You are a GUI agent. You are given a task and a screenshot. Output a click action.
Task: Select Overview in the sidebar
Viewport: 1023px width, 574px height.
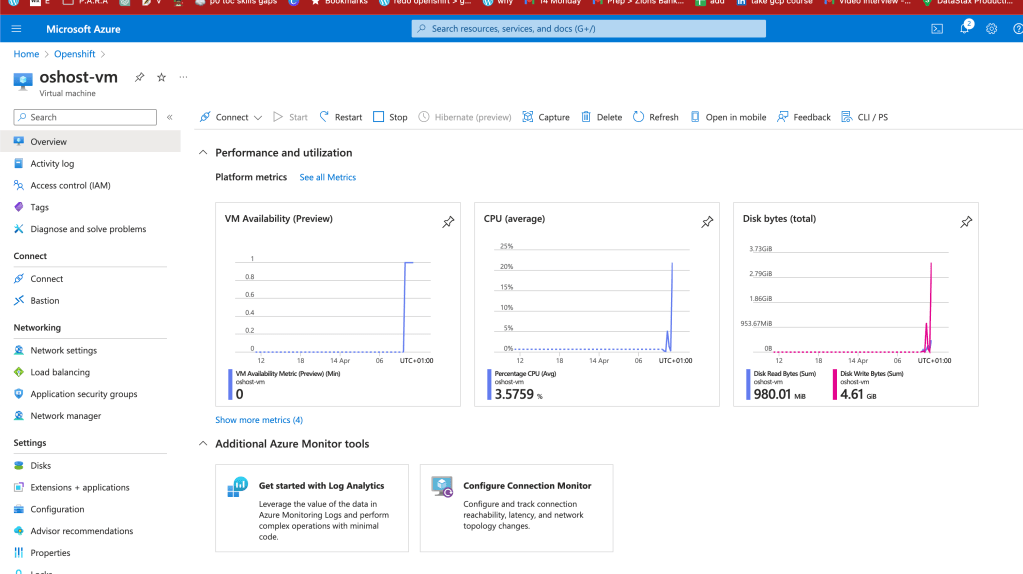click(x=90, y=142)
